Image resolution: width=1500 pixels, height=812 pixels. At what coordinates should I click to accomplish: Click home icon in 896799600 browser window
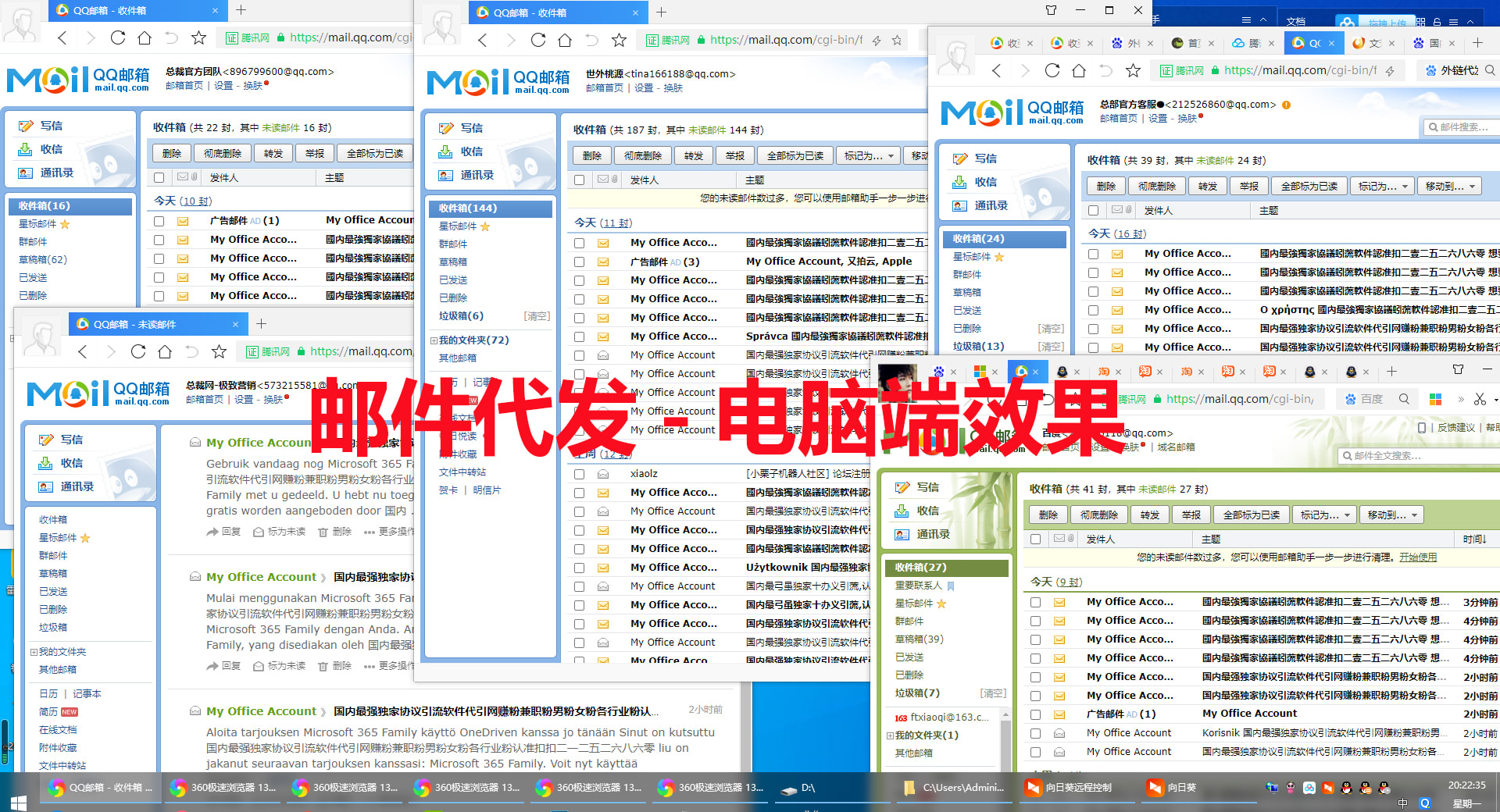coord(145,37)
